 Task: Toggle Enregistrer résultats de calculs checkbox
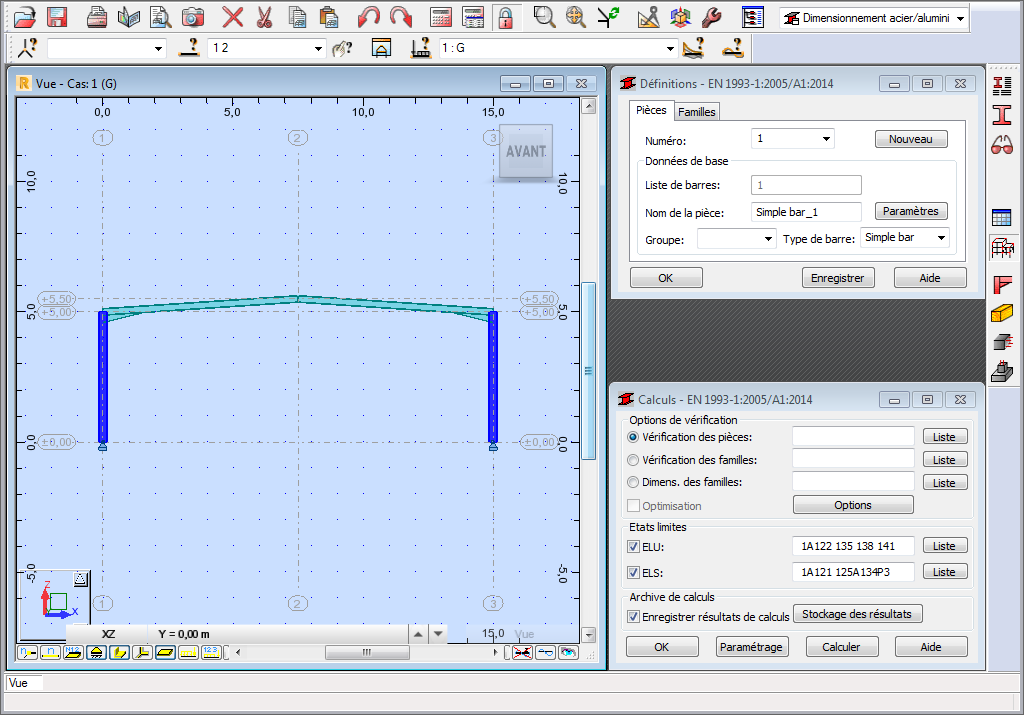[x=633, y=617]
